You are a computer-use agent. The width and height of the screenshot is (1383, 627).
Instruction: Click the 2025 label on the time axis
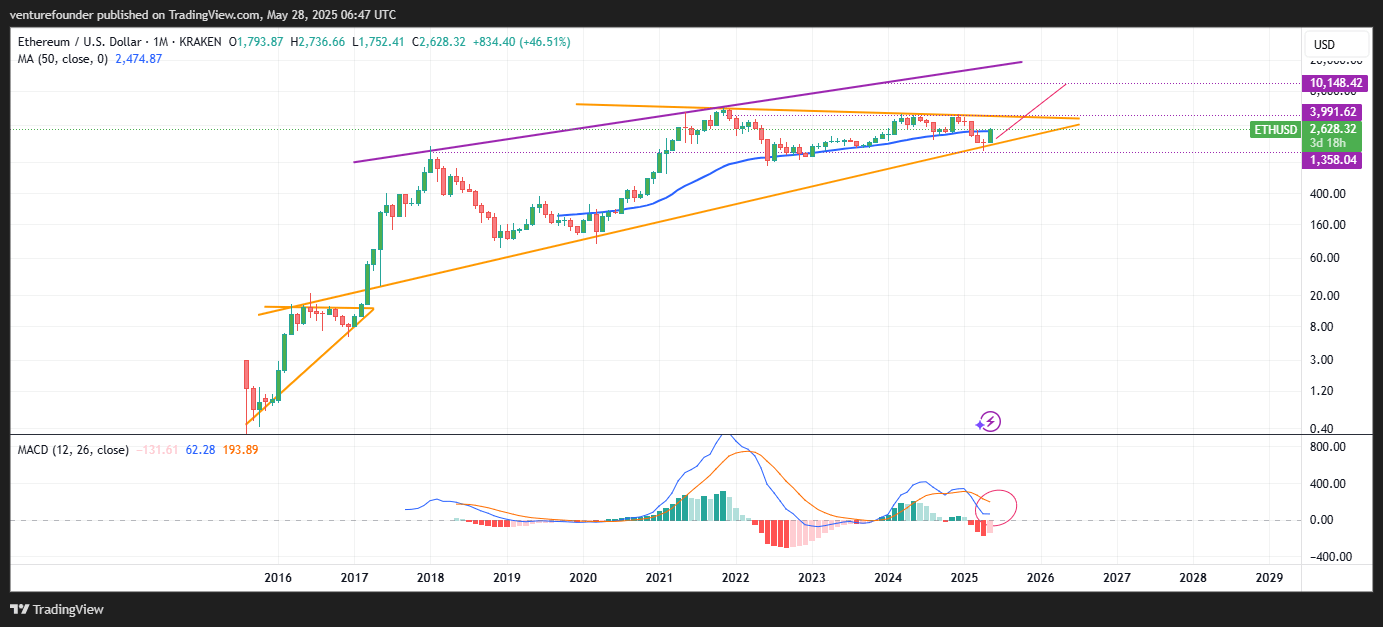tap(965, 577)
